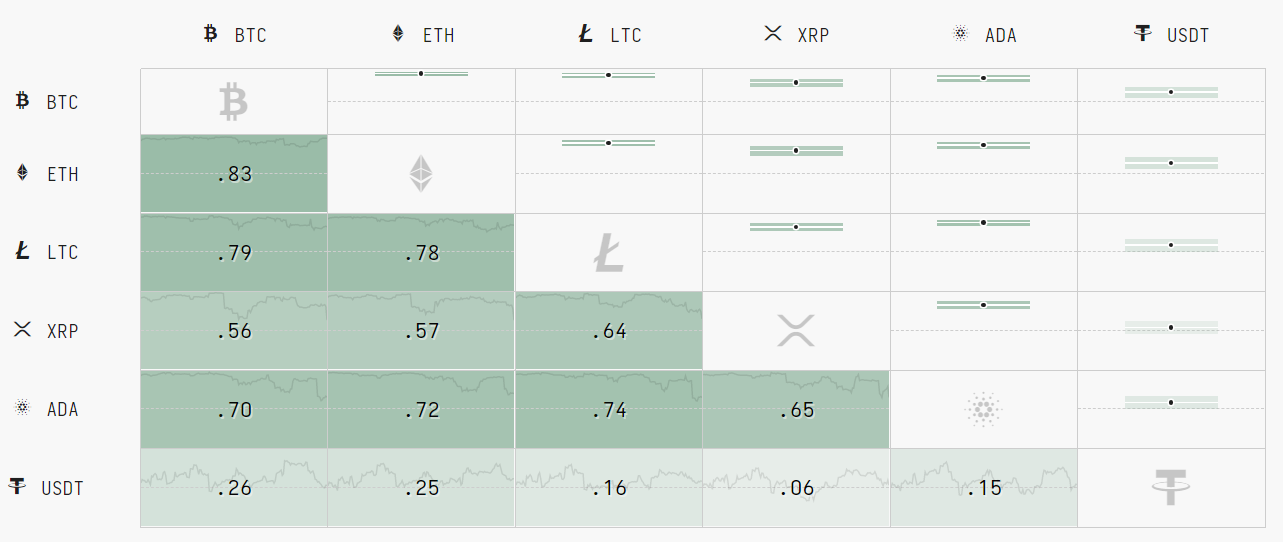
Task: Click the large gray Tether logo in the matrix diagonal
Action: (x=1171, y=487)
